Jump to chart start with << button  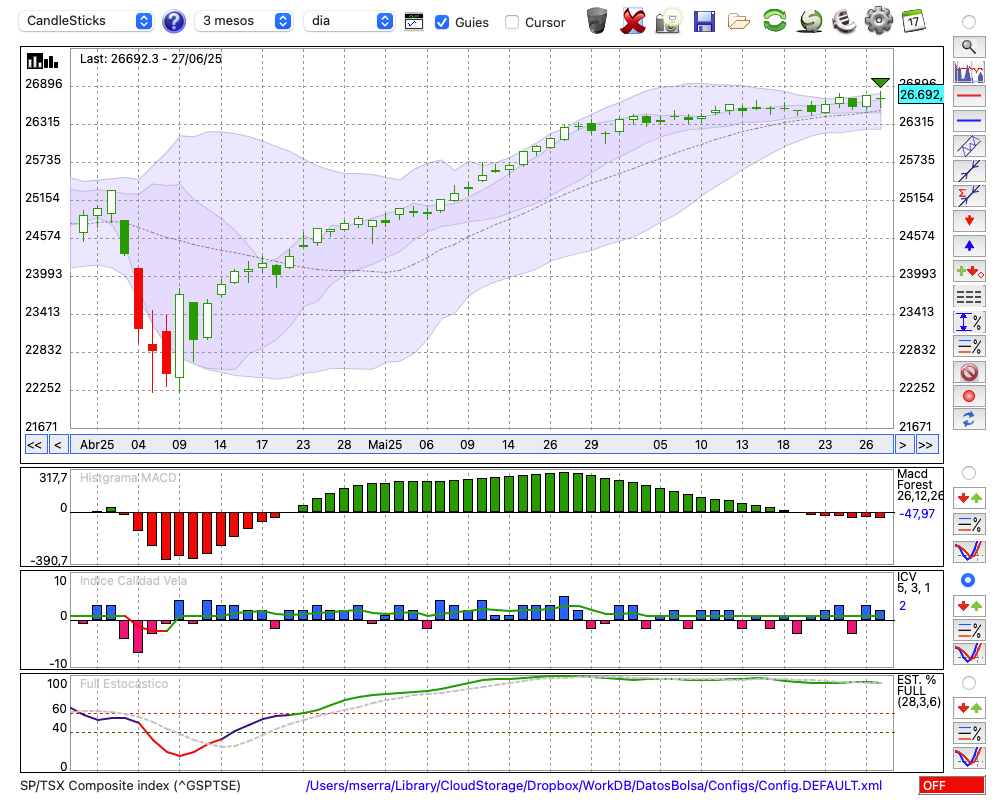click(x=35, y=445)
